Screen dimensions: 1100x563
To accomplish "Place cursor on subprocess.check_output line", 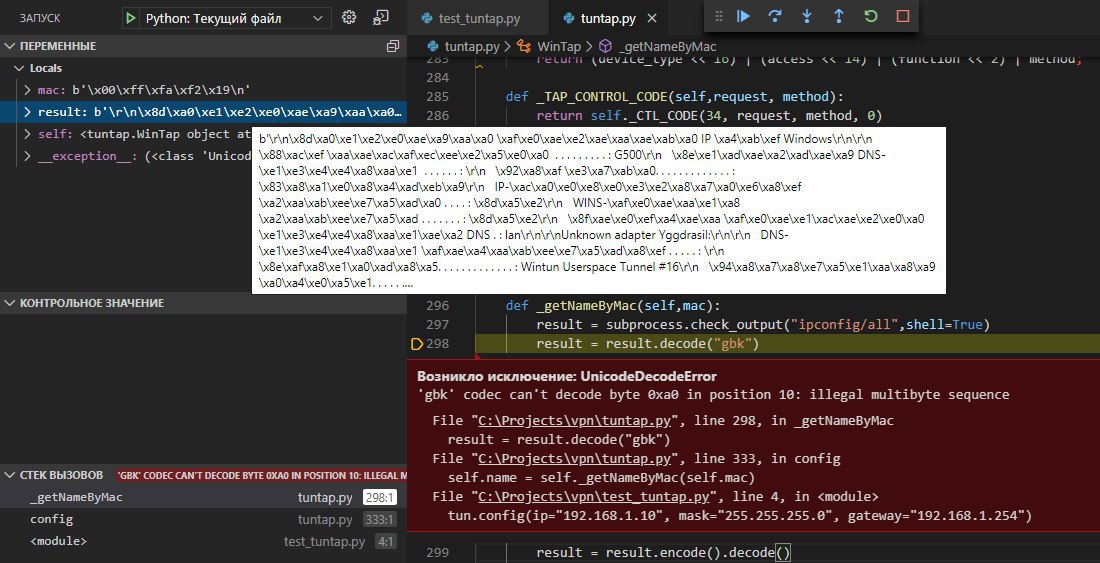I will coord(763,325).
